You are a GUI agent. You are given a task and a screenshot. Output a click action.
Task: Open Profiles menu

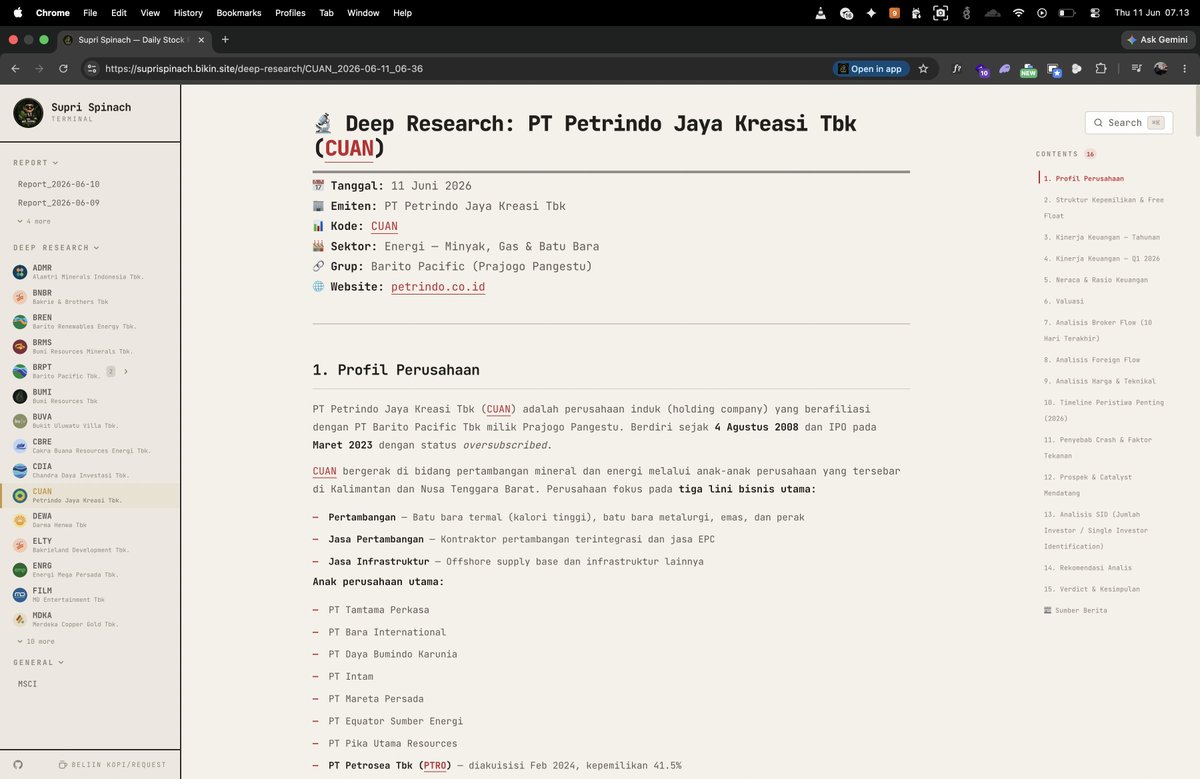(x=290, y=13)
